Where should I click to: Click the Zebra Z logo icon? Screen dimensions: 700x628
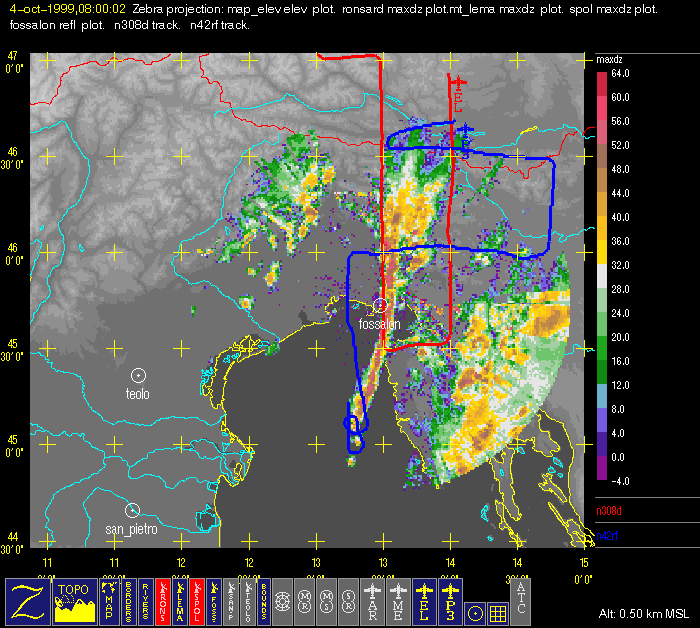tap(26, 601)
